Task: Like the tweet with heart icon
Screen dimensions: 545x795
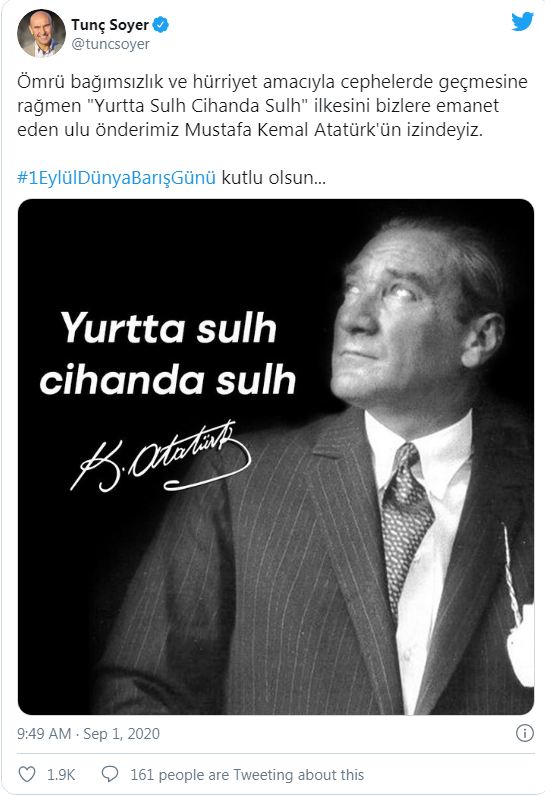Action: point(27,774)
